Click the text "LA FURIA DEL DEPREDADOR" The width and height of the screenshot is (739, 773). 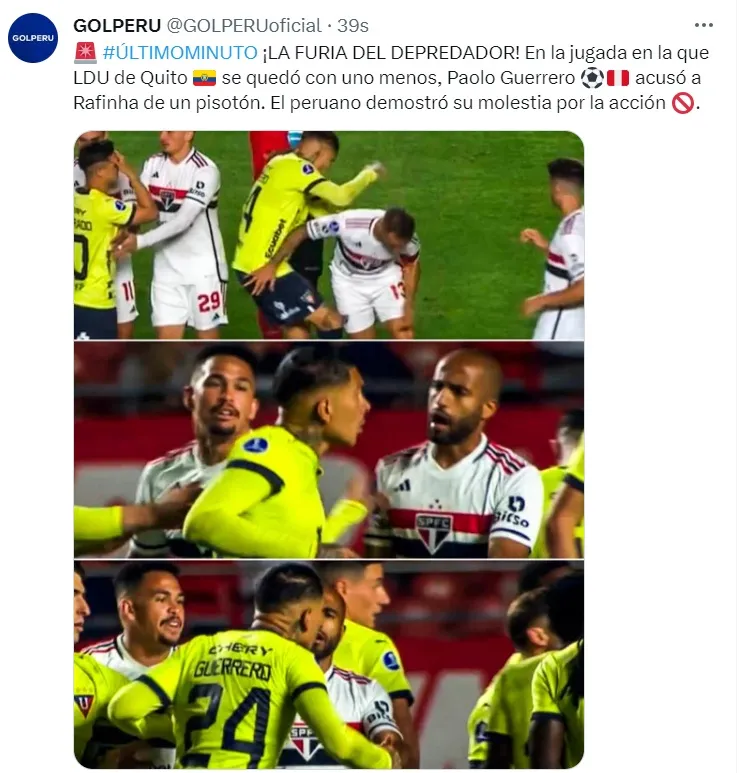coord(390,53)
